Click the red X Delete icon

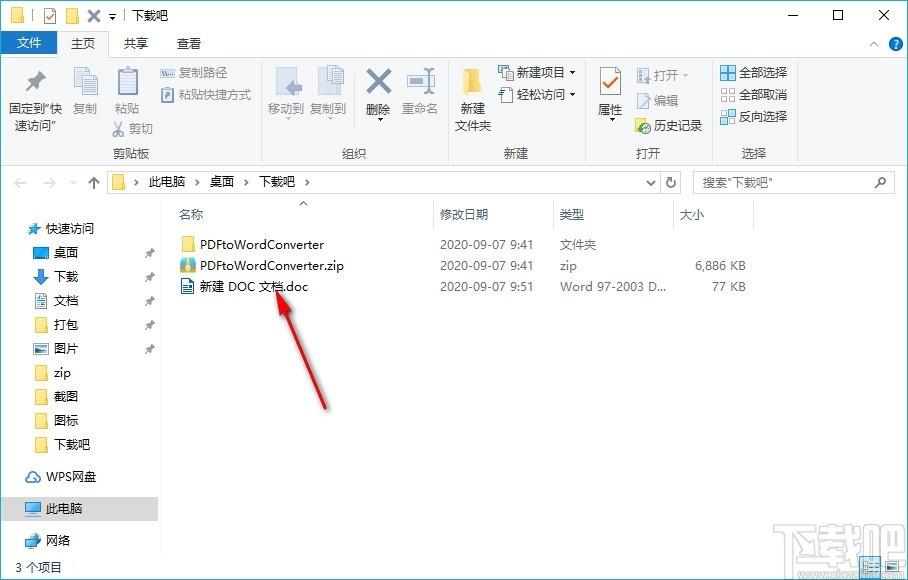pyautogui.click(x=378, y=82)
